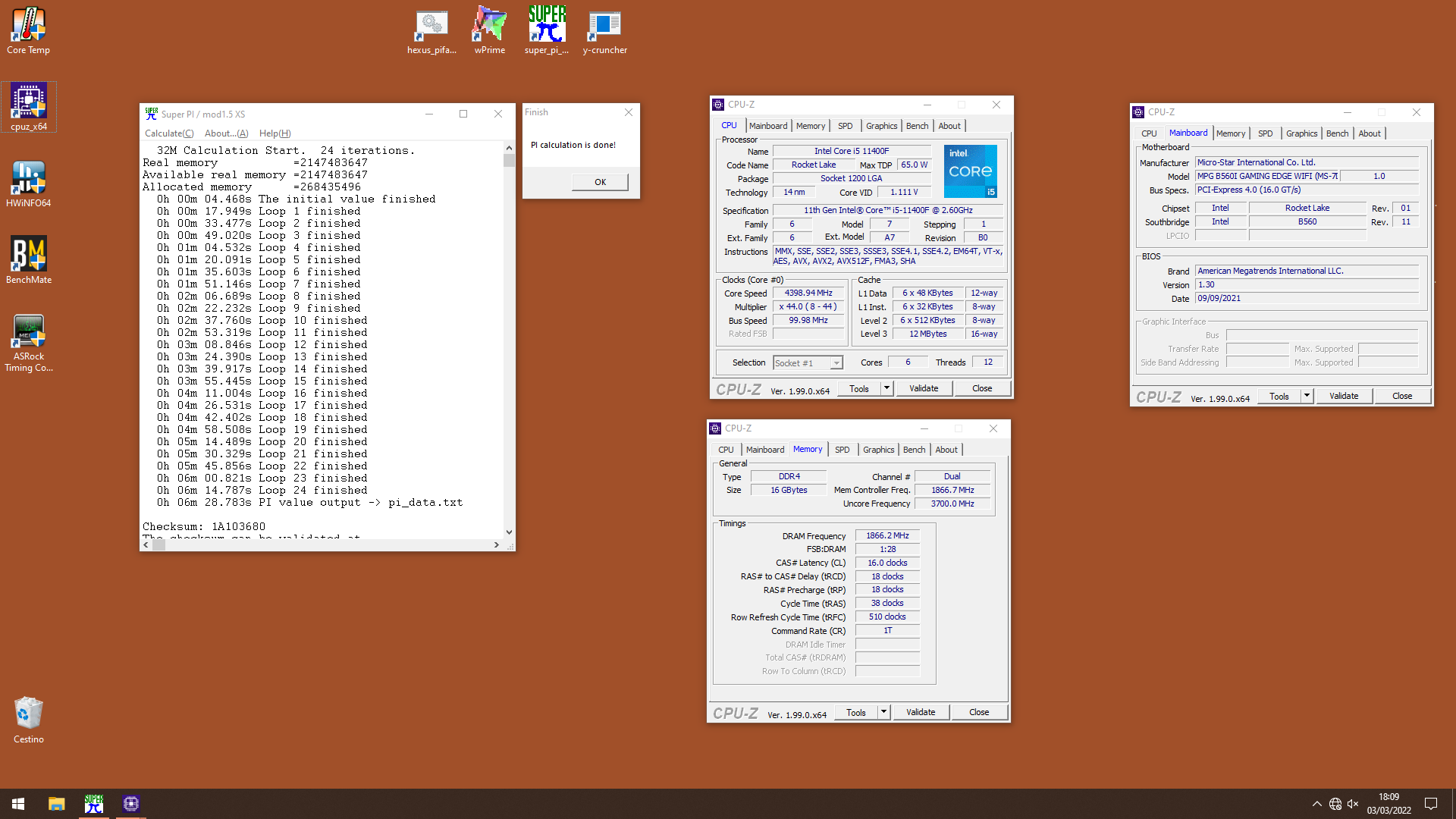This screenshot has height=819, width=1456.
Task: Open the Cestino recycle bin icon
Action: click(29, 720)
